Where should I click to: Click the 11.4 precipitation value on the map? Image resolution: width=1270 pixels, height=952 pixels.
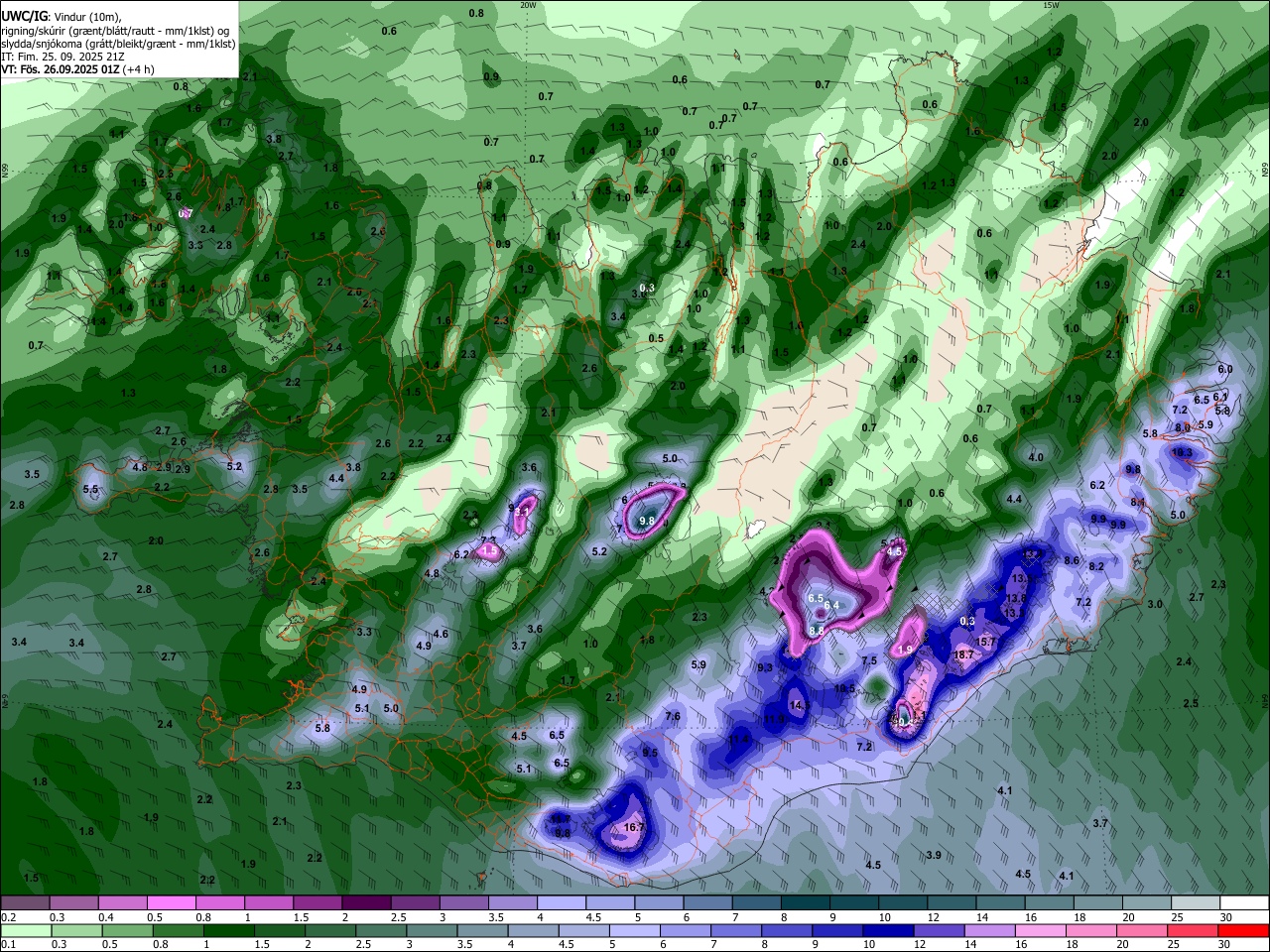pos(739,739)
